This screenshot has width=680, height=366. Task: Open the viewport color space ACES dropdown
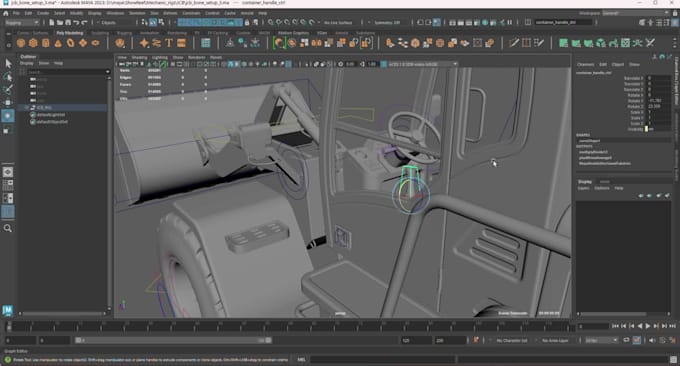click(422, 64)
